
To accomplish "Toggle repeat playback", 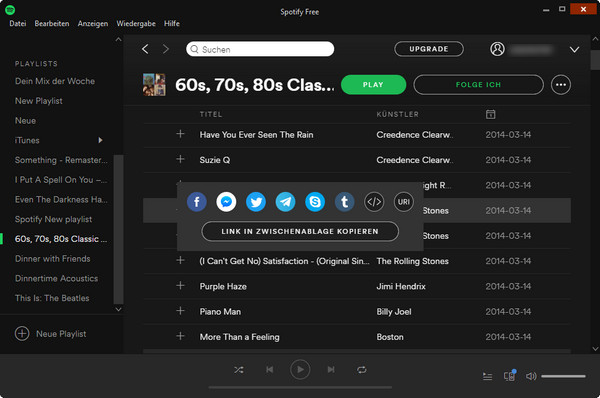I will (362, 370).
